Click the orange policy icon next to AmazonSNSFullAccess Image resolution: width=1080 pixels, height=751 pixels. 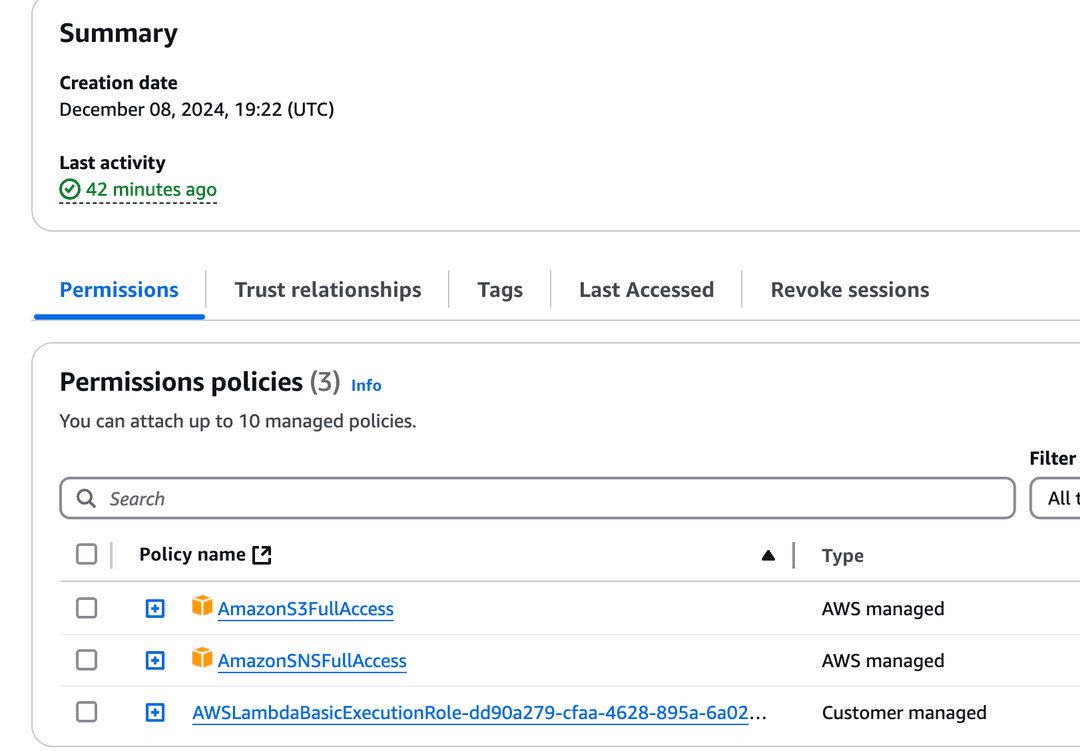[202, 658]
